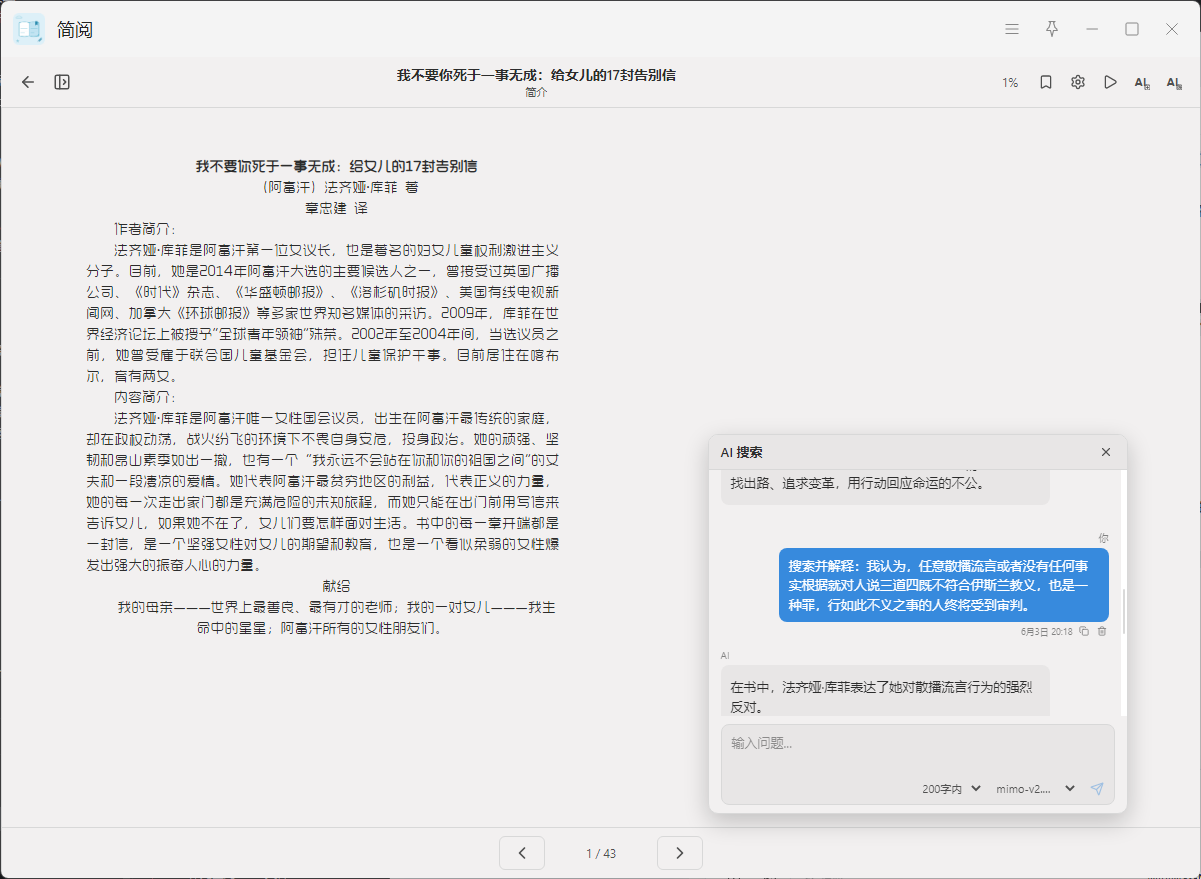Click the AI 搜索 panel title

point(742,453)
